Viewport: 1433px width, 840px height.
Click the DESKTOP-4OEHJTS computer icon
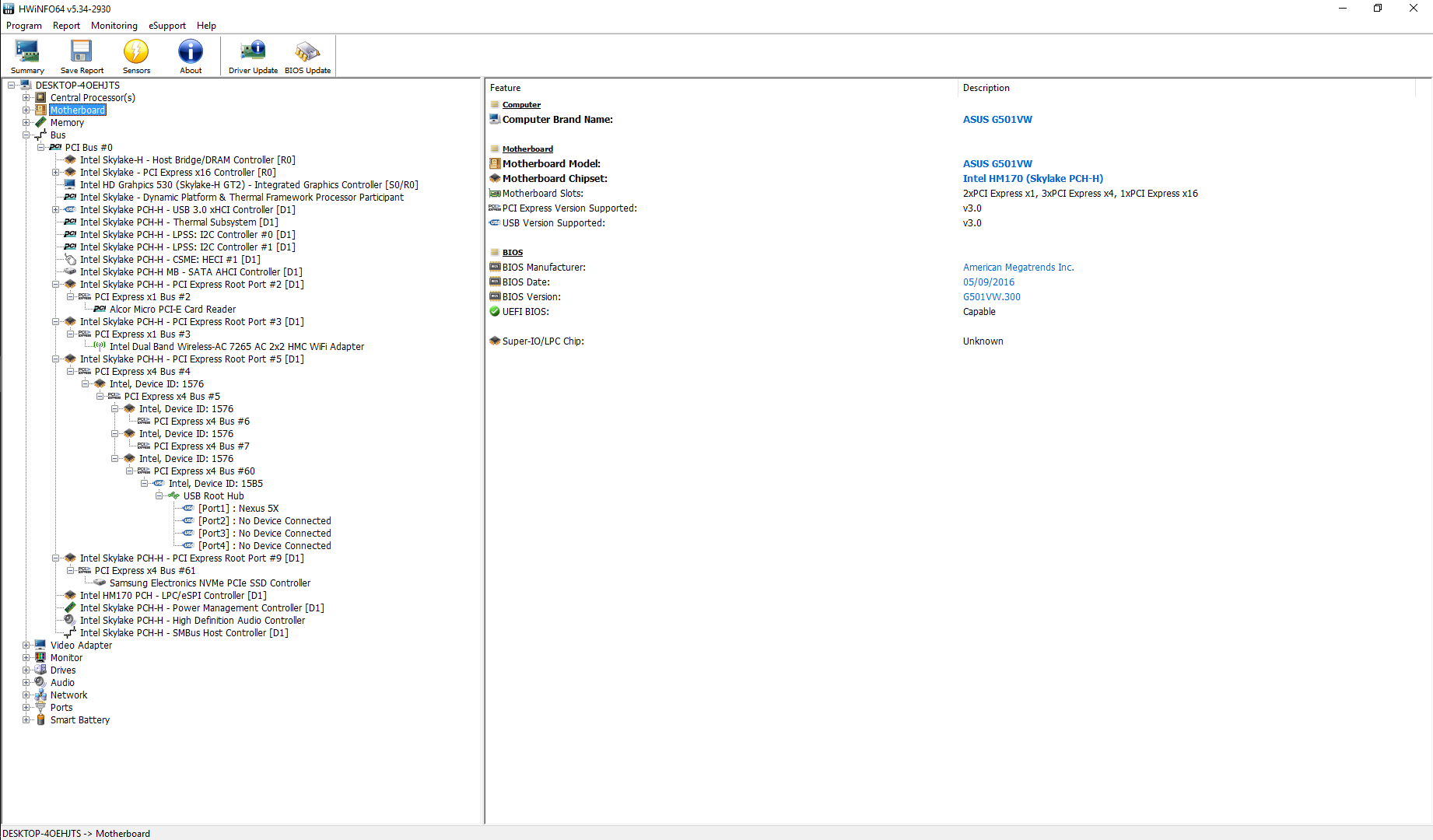pyautogui.click(x=26, y=85)
